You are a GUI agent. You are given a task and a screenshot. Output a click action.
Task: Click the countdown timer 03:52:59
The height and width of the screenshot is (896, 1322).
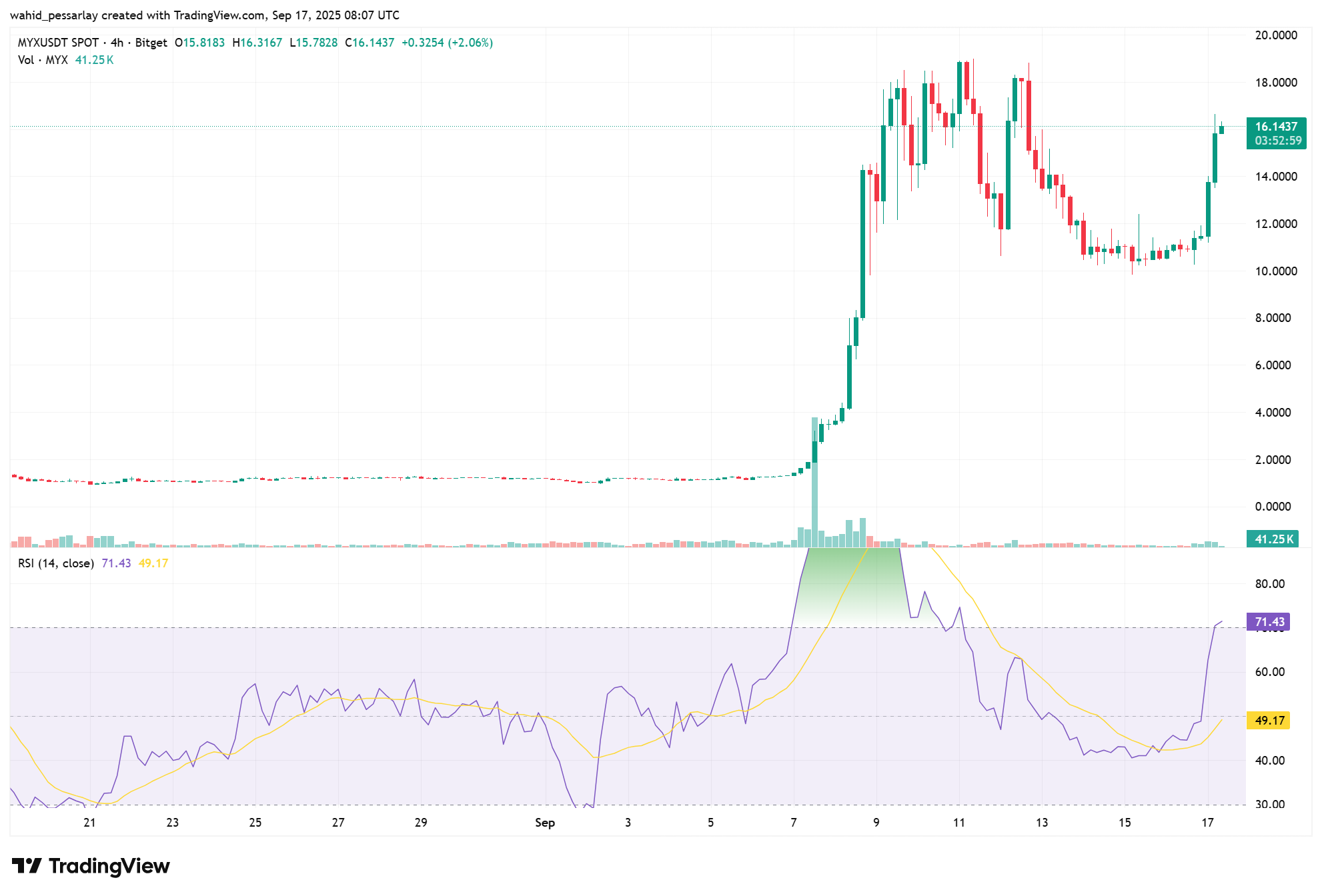pyautogui.click(x=1277, y=141)
